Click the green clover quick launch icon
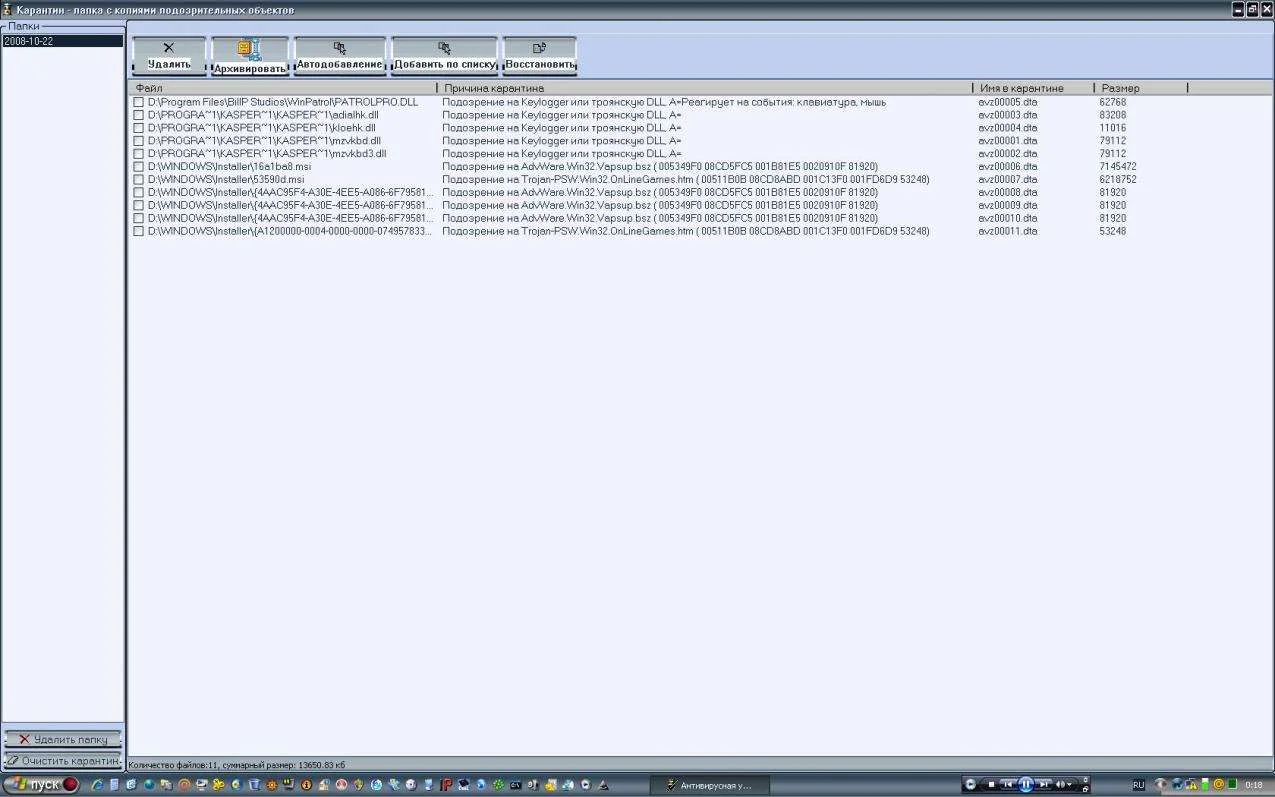 point(497,785)
